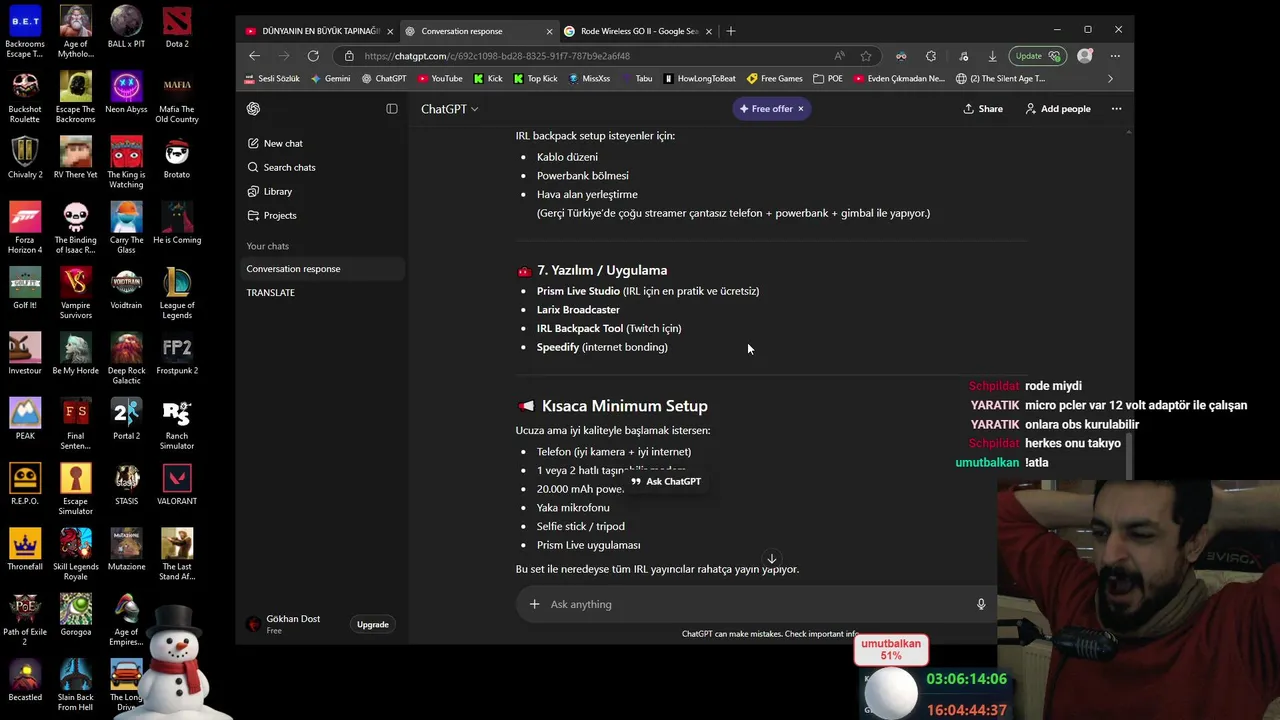Screen dimensions: 1280x720
Task: Close the Rode Wireless GO II tab
Action: click(x=710, y=31)
